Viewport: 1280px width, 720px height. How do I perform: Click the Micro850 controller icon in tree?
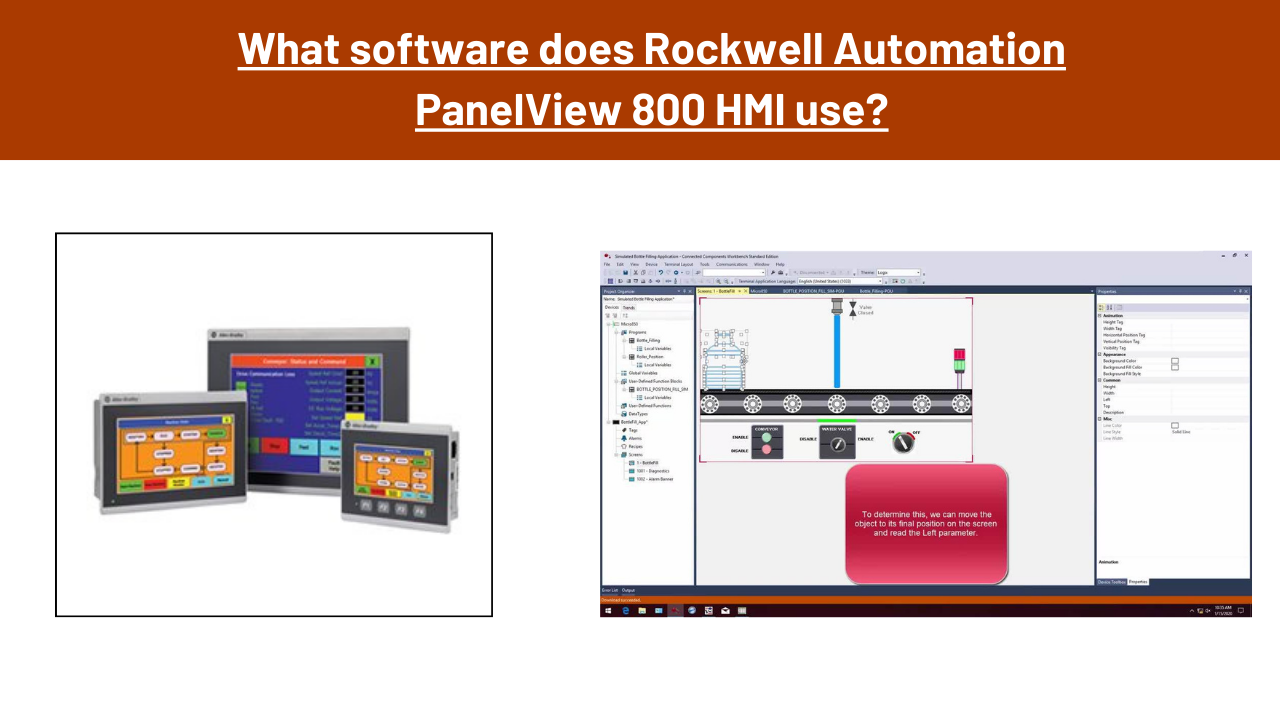[x=616, y=324]
